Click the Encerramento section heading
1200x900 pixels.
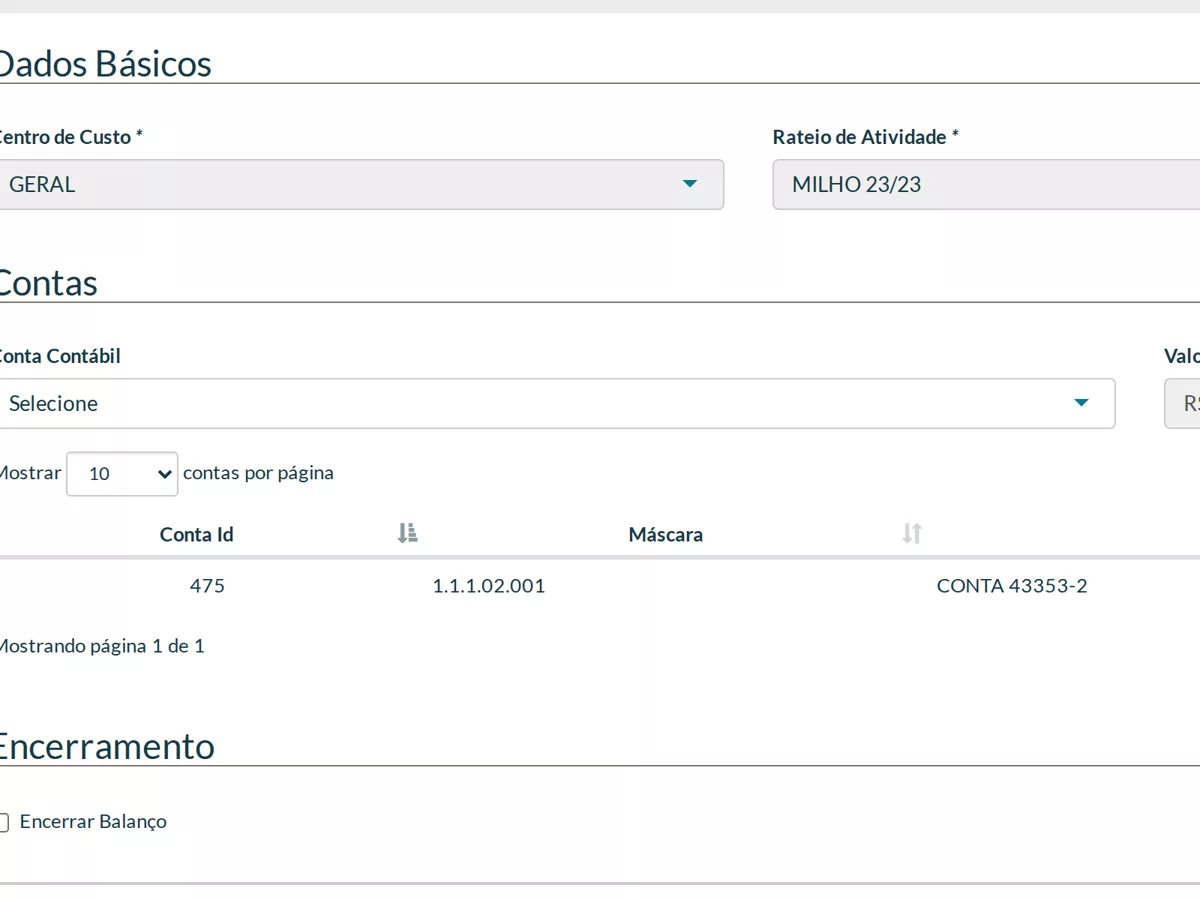point(105,747)
